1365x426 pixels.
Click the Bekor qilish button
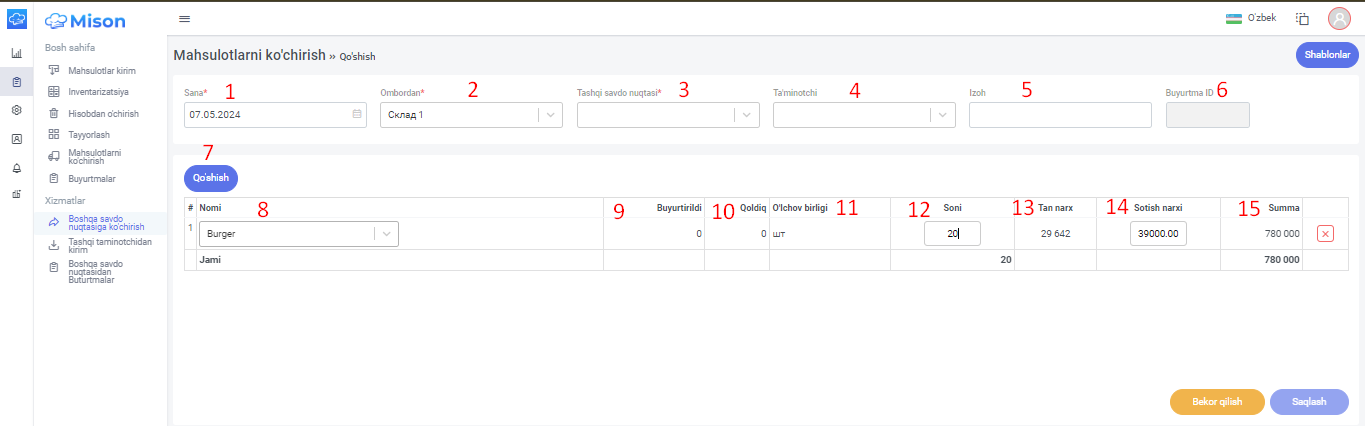click(x=1217, y=402)
